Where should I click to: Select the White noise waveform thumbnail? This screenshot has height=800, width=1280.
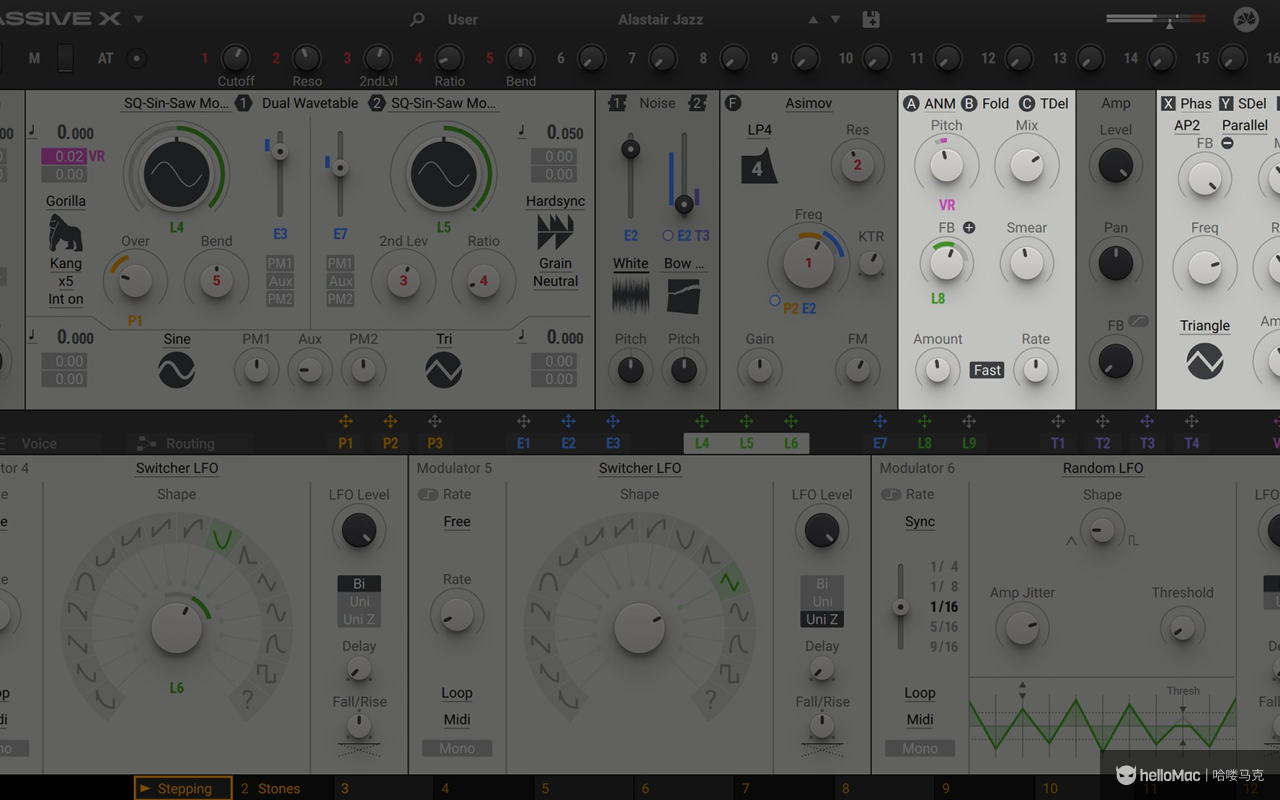click(x=630, y=296)
